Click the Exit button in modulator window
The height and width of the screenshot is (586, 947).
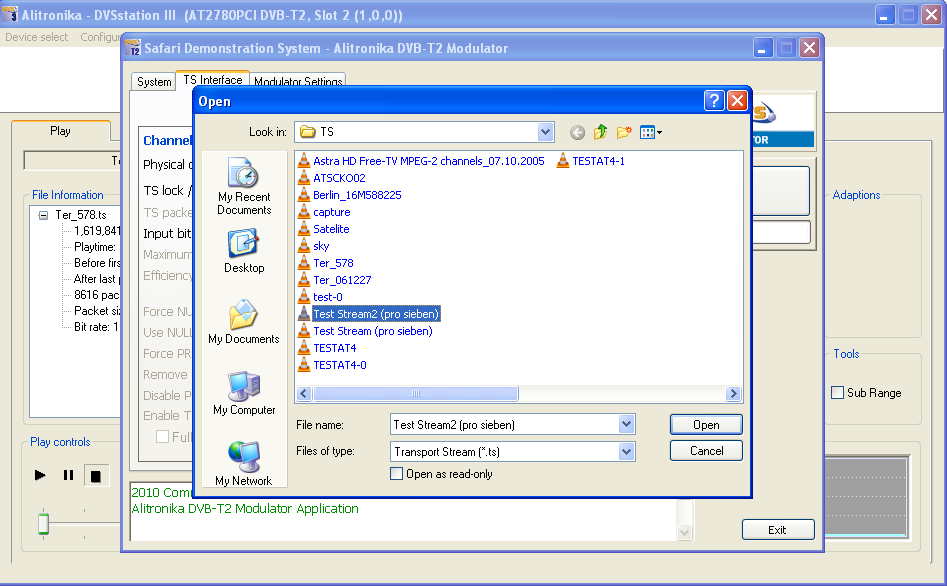(778, 530)
